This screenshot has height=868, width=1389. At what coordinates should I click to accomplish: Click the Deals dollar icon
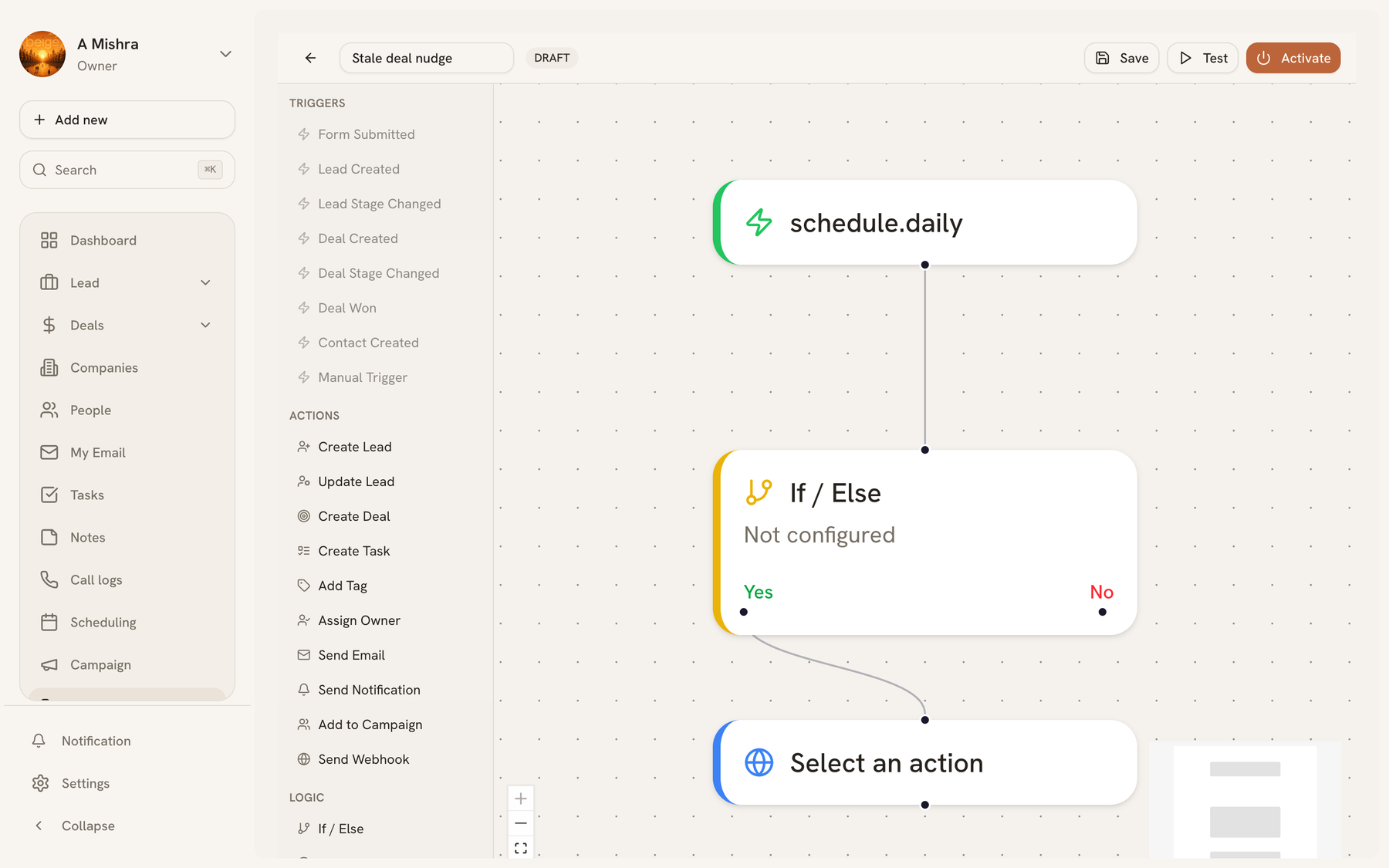click(49, 325)
